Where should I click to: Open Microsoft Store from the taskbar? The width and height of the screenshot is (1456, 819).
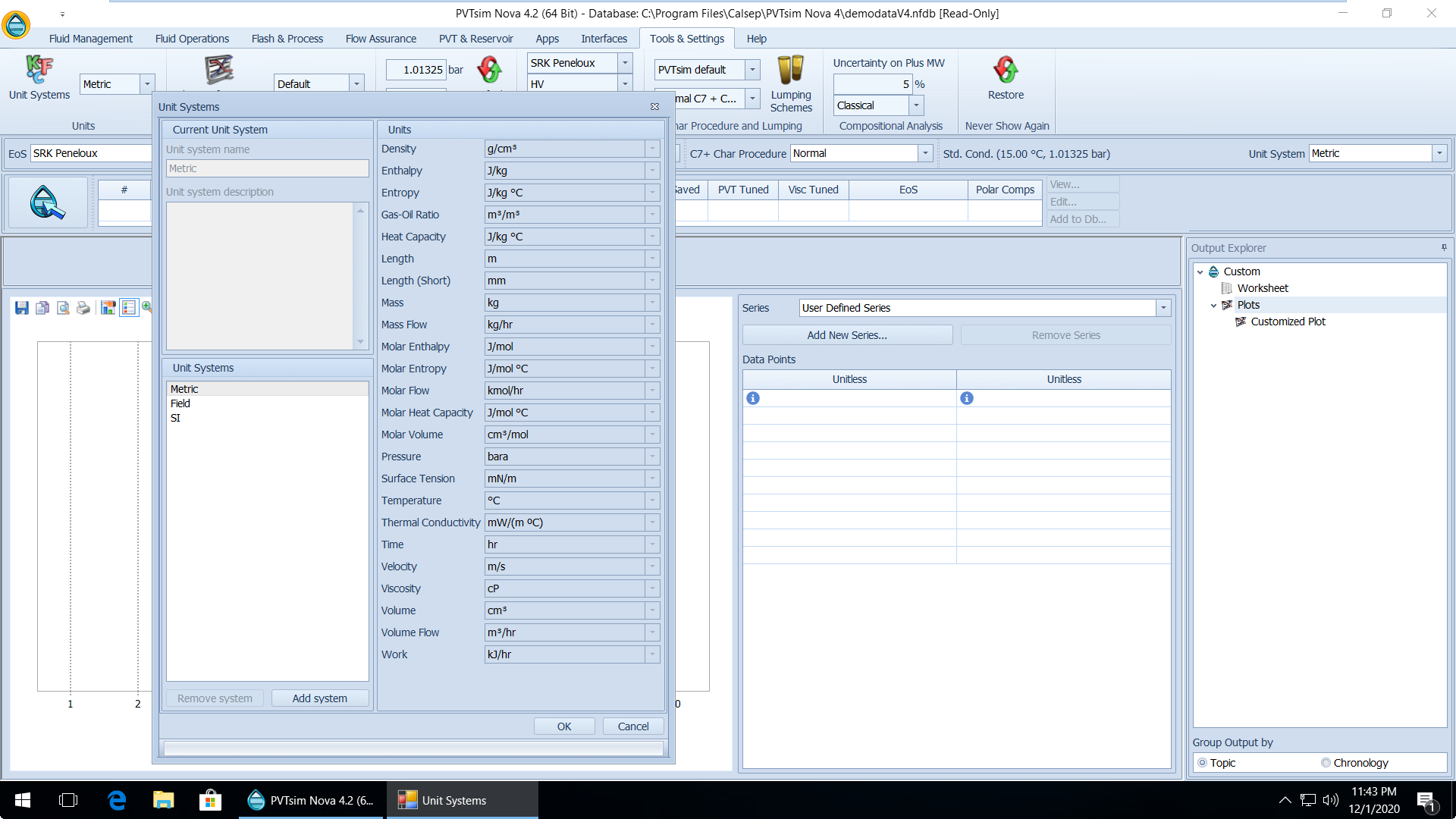click(210, 800)
